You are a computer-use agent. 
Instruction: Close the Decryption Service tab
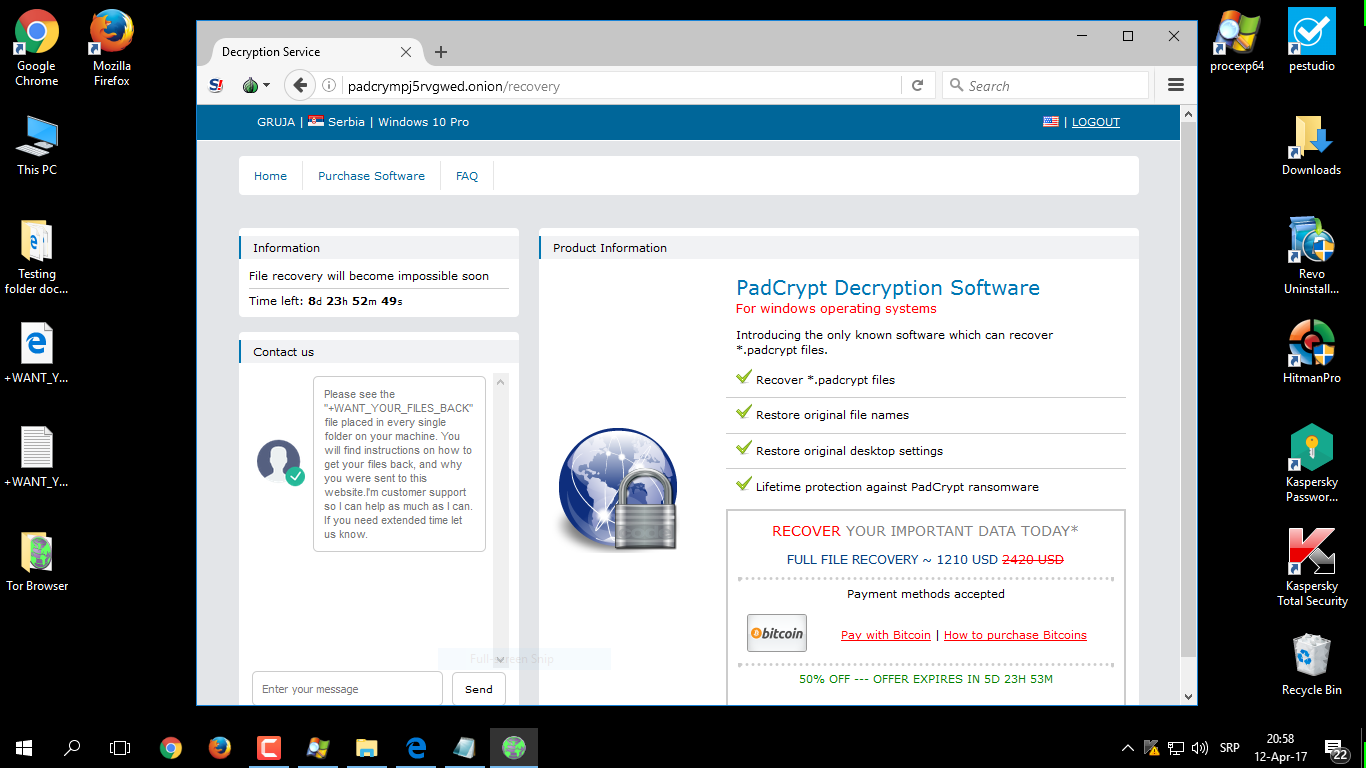(x=406, y=52)
